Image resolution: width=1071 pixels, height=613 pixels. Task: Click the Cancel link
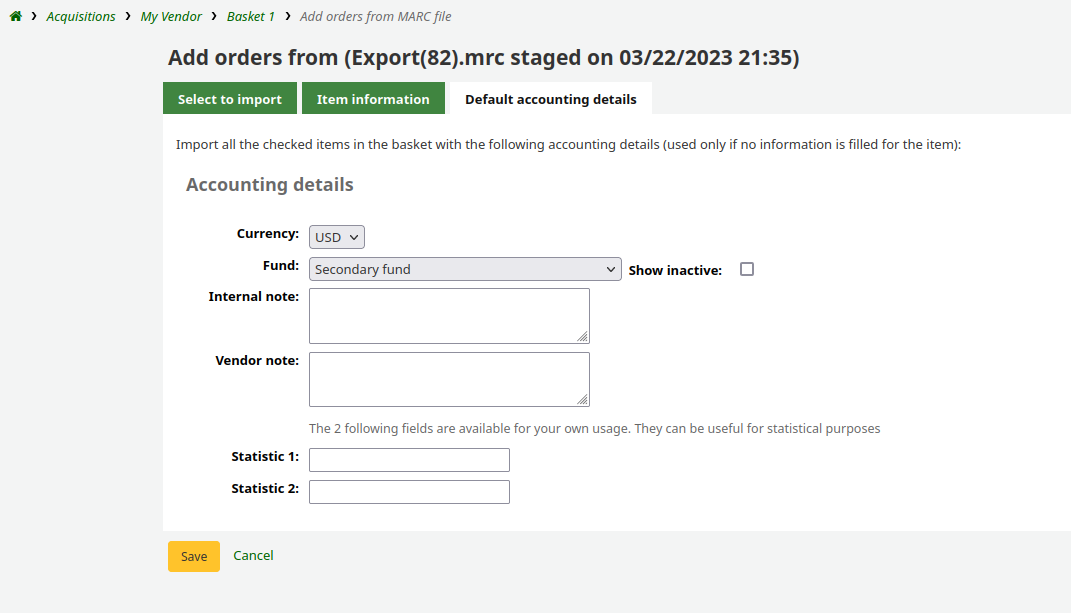(253, 556)
